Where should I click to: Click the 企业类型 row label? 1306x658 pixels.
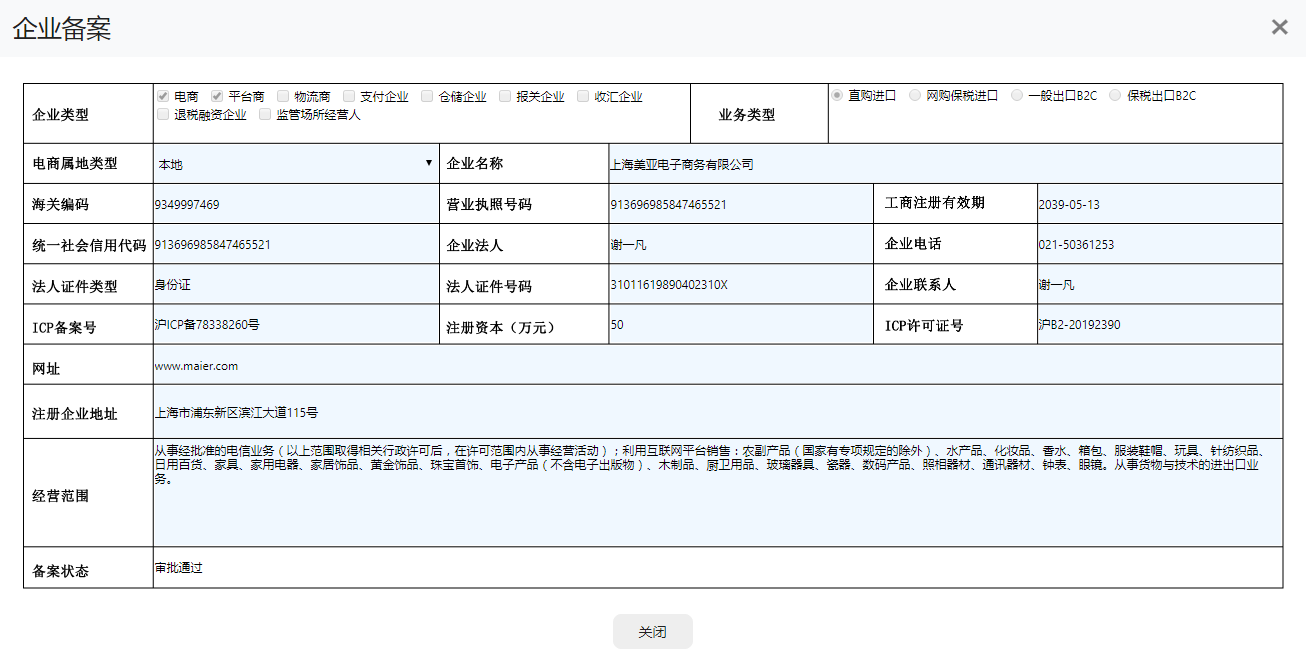click(x=60, y=115)
